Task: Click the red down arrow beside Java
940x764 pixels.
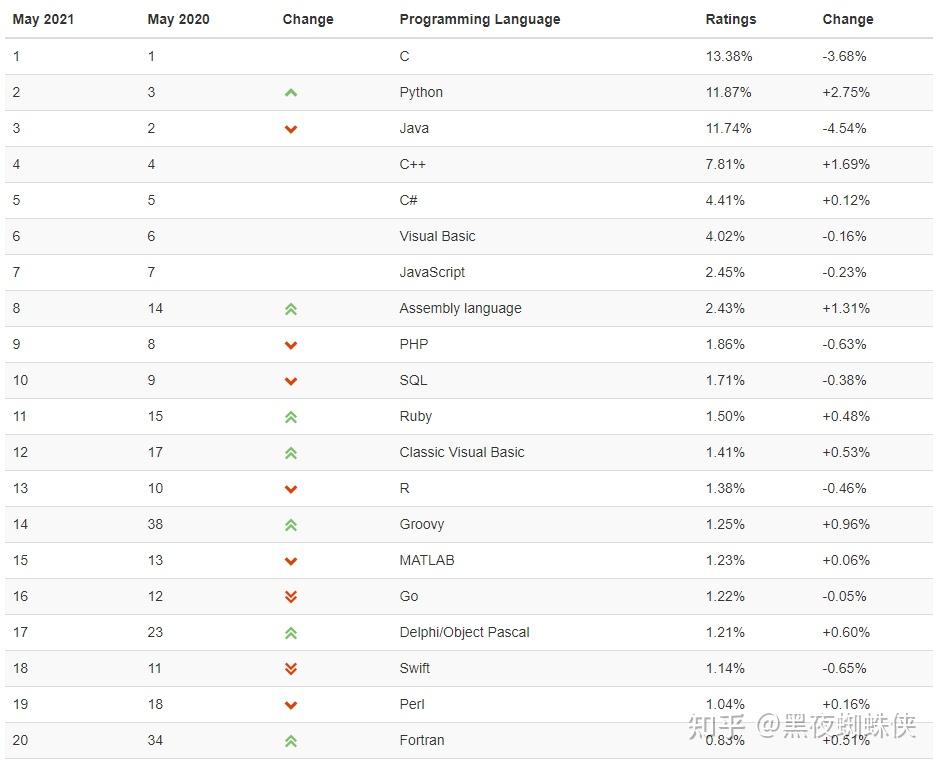Action: point(291,129)
